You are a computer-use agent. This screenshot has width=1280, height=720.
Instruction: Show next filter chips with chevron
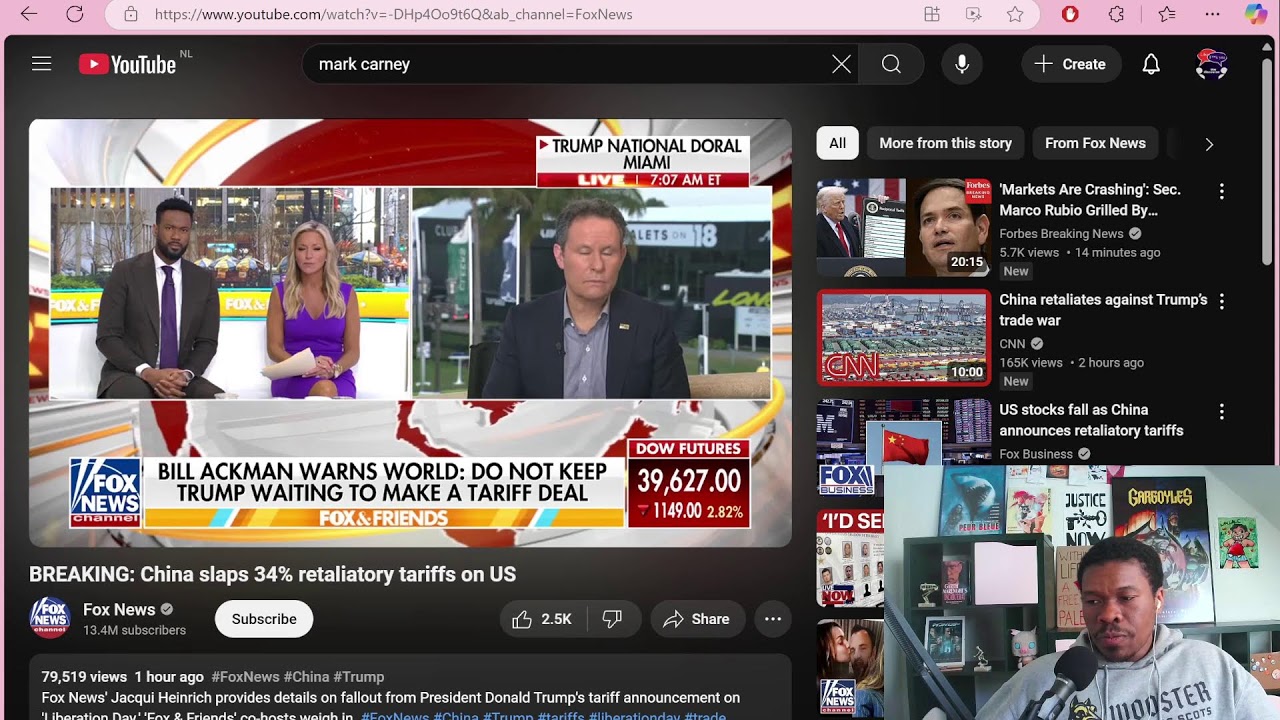tap(1209, 144)
